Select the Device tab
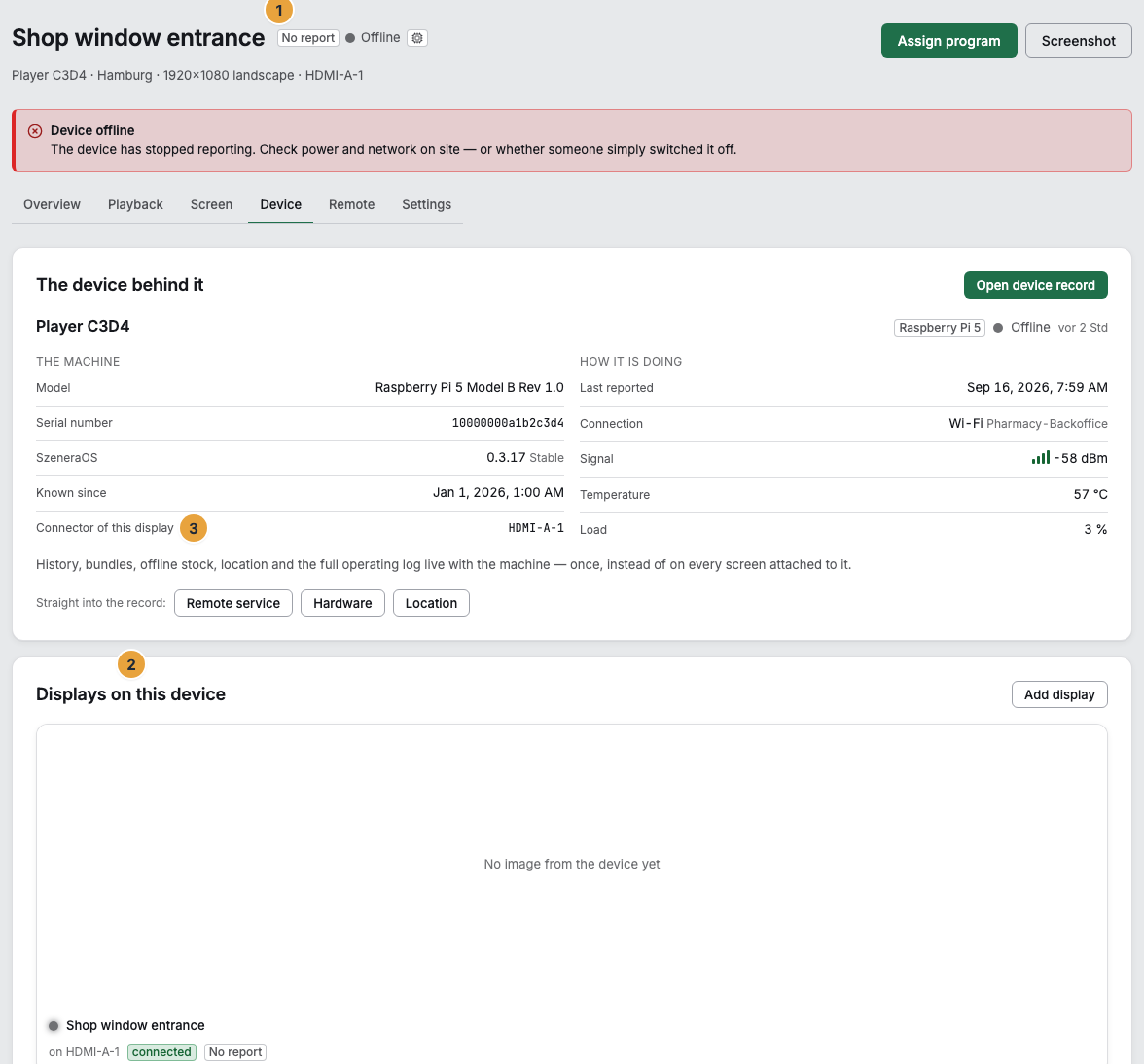1144x1064 pixels. 281,205
